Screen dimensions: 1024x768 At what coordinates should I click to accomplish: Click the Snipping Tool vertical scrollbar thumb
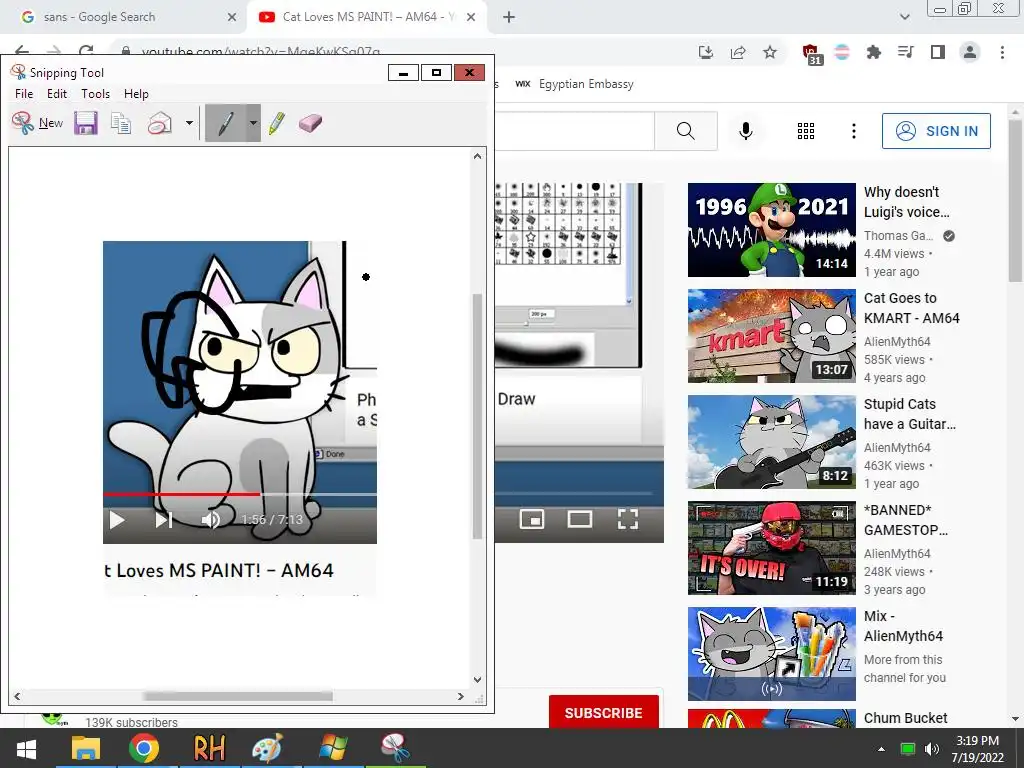pos(477,416)
